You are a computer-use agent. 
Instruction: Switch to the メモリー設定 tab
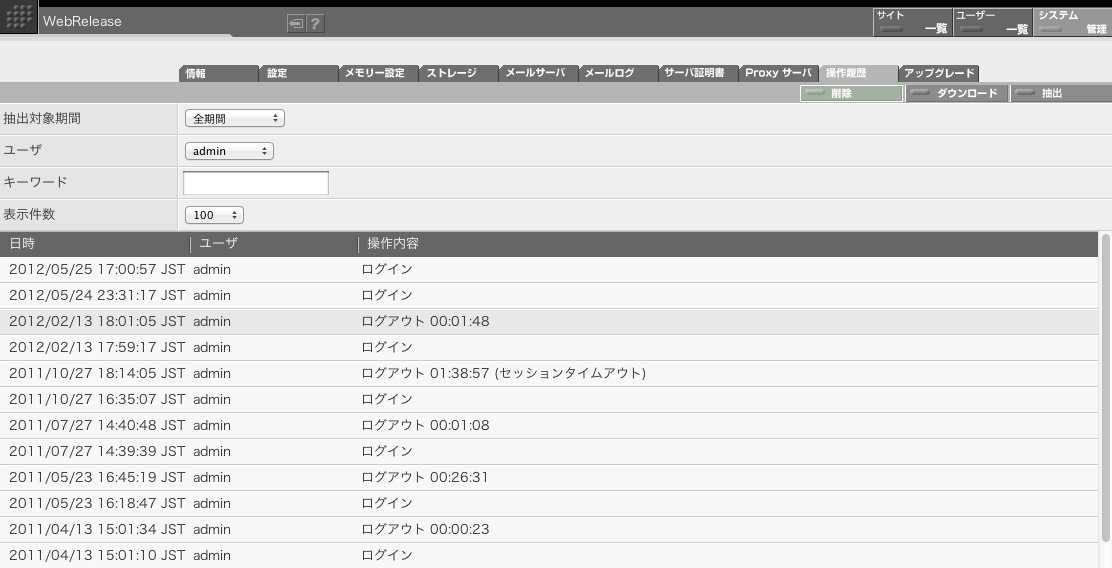click(x=379, y=74)
